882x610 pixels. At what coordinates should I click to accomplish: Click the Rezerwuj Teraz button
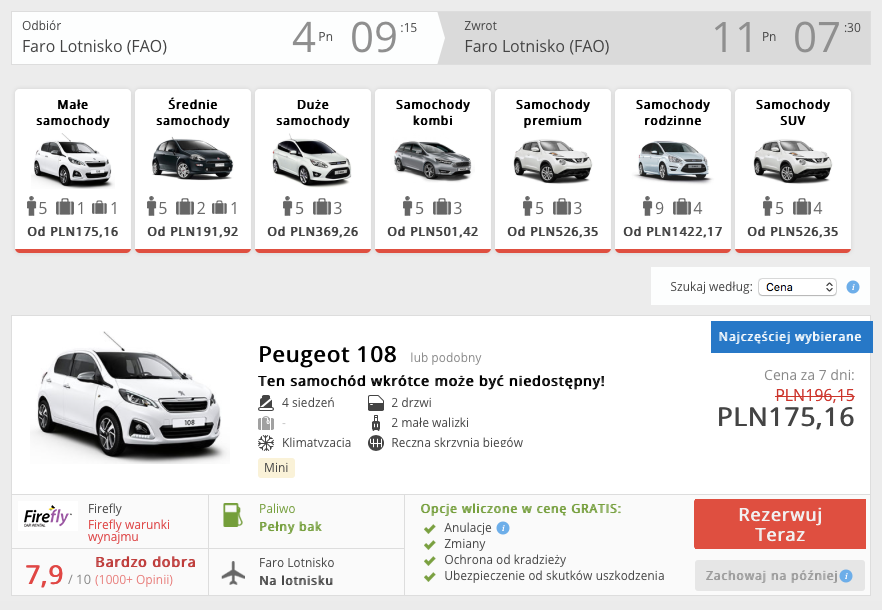point(780,524)
